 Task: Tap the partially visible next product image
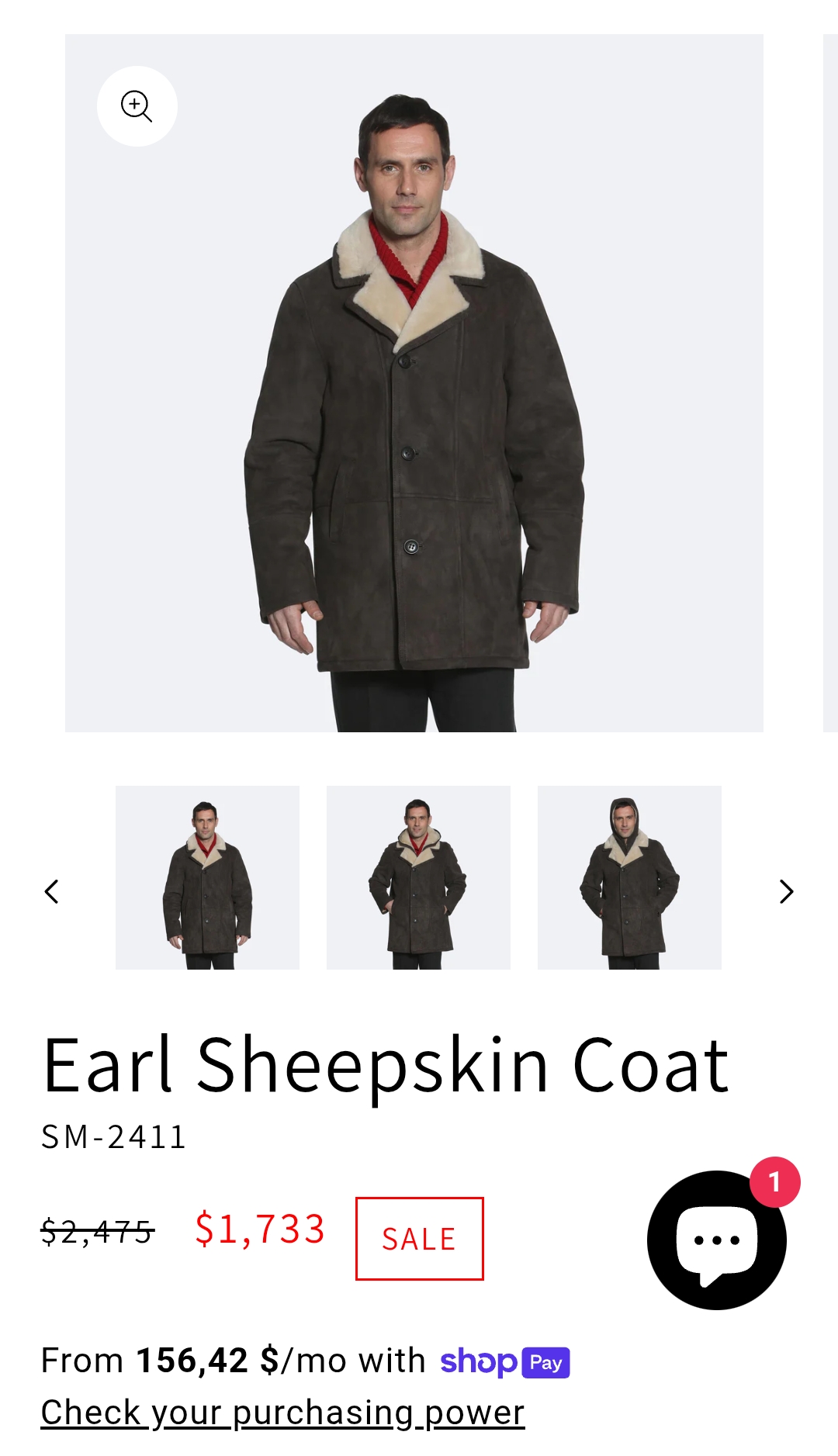point(830,383)
